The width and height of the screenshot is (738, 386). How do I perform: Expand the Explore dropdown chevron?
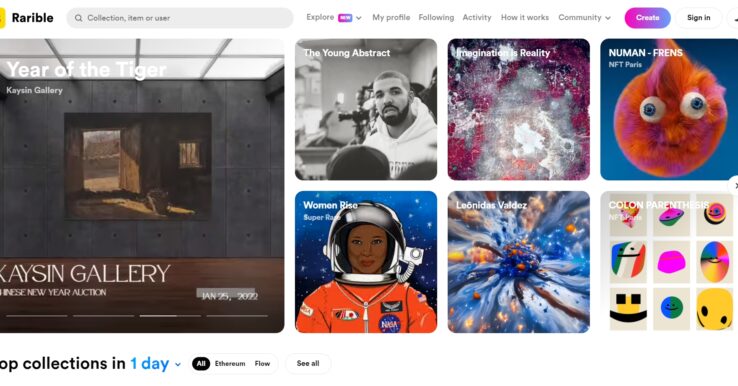pyautogui.click(x=359, y=18)
